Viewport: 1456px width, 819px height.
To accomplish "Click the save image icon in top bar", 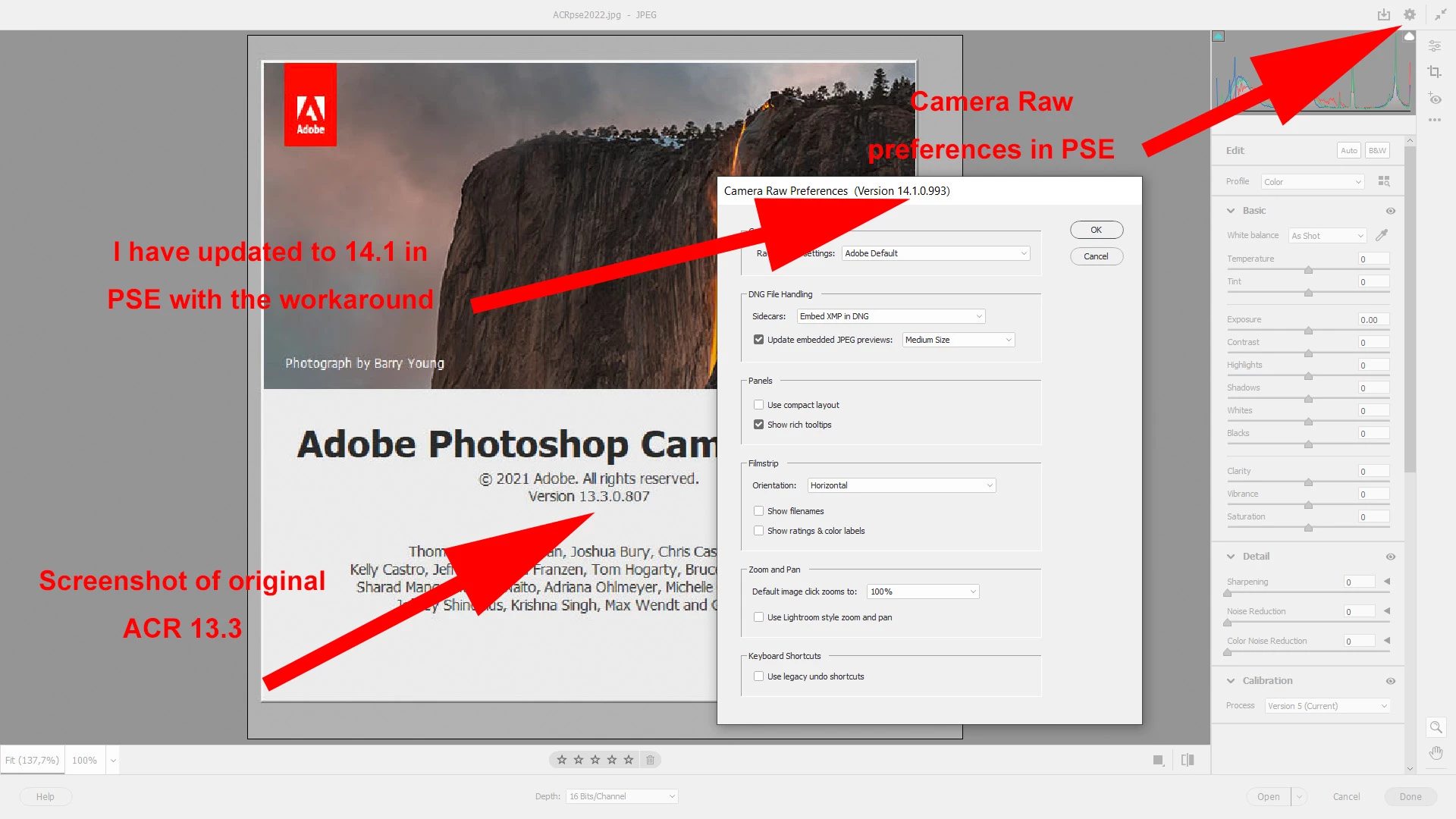I will tap(1384, 14).
